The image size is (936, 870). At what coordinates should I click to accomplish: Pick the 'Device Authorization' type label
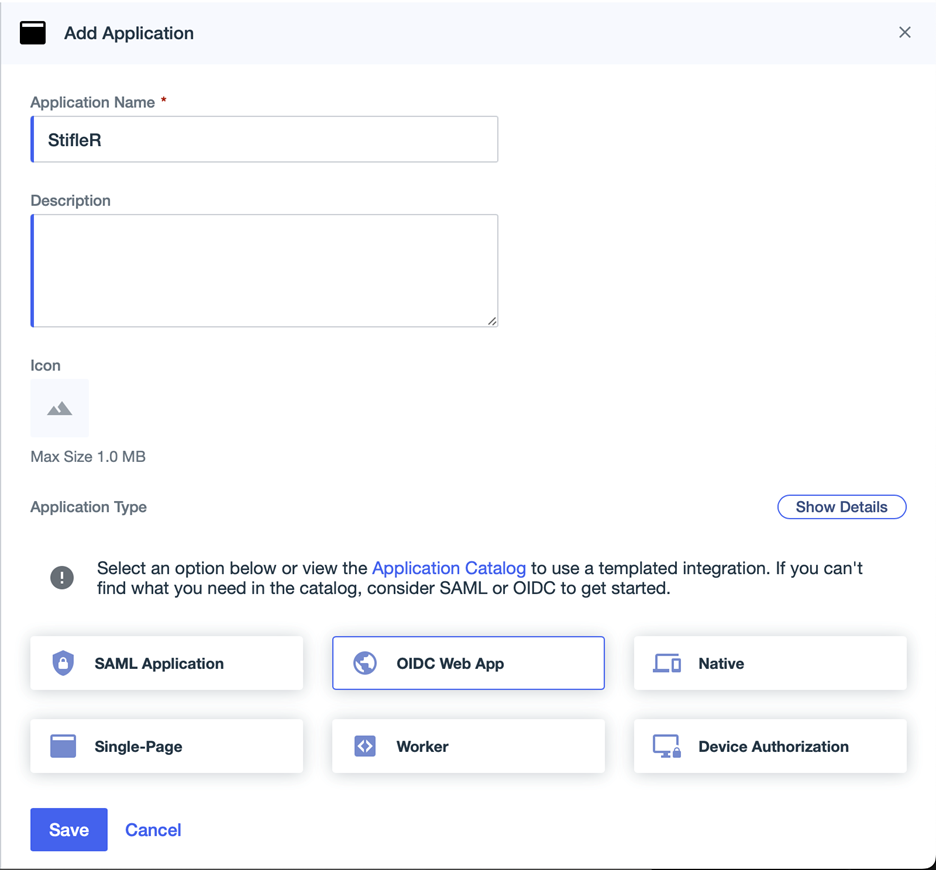773,746
